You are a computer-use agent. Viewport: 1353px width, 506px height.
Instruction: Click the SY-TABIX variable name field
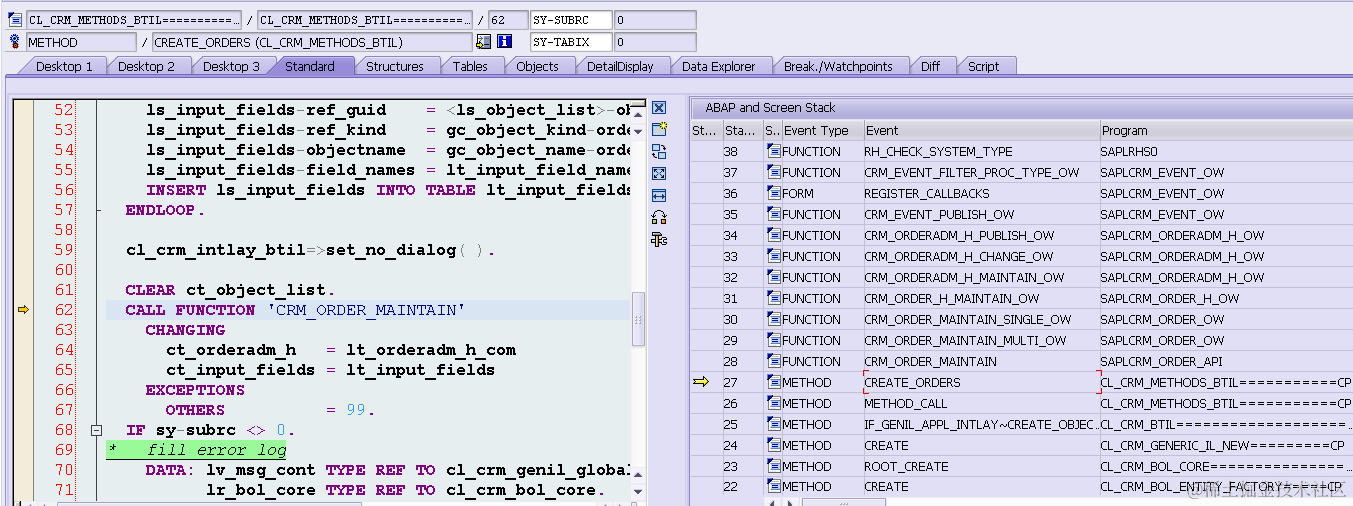tap(571, 42)
